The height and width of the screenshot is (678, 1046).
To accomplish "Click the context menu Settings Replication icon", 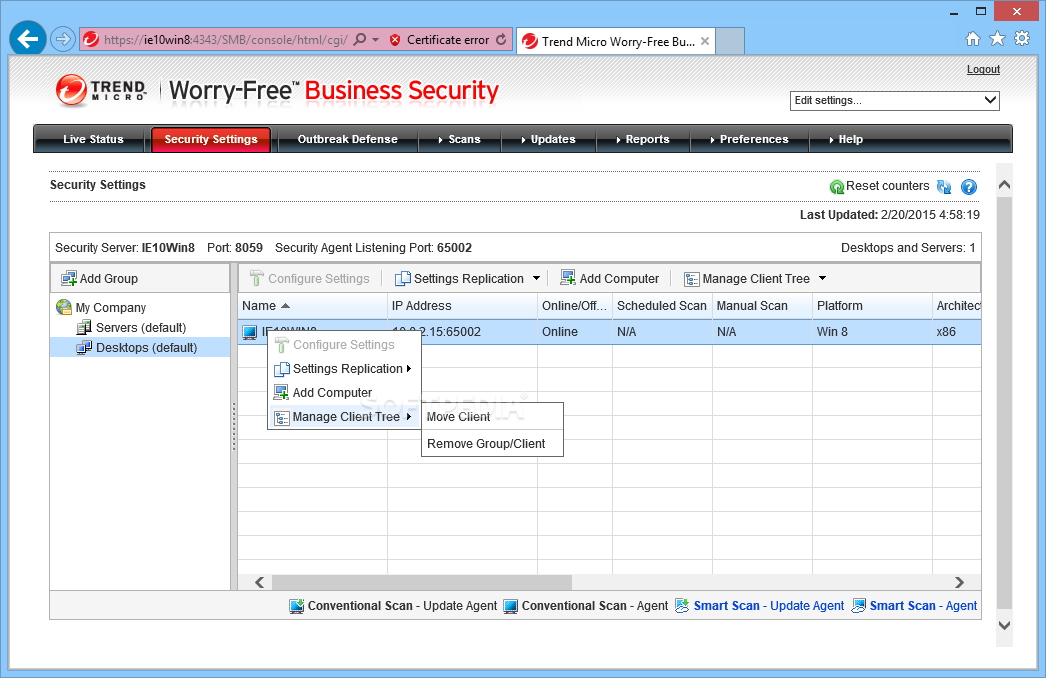I will 282,368.
